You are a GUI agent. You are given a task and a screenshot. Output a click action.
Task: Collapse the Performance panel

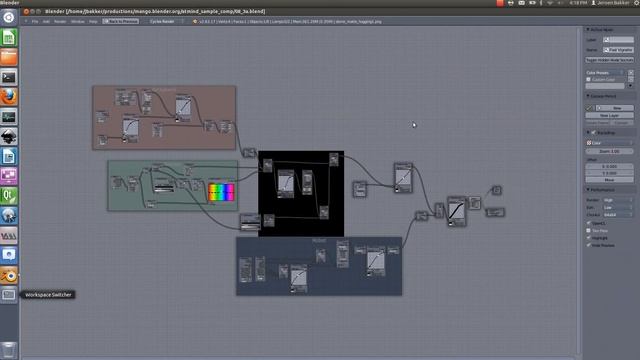coord(588,190)
